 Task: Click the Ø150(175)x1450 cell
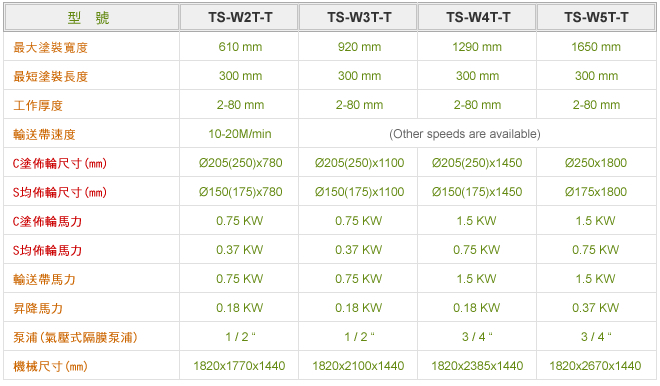(477, 192)
